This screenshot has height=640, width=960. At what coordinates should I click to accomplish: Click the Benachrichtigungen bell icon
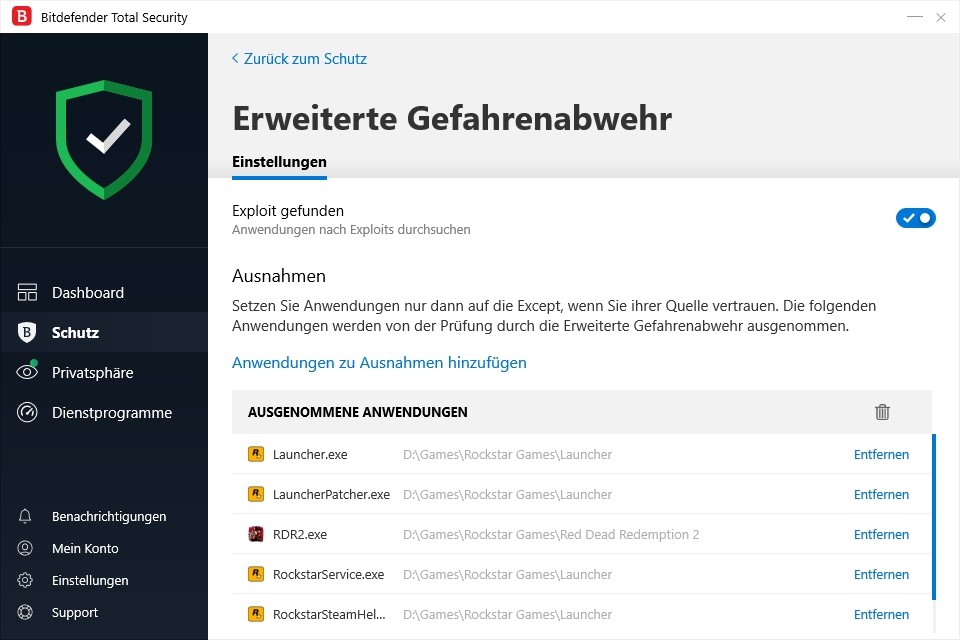coord(25,516)
